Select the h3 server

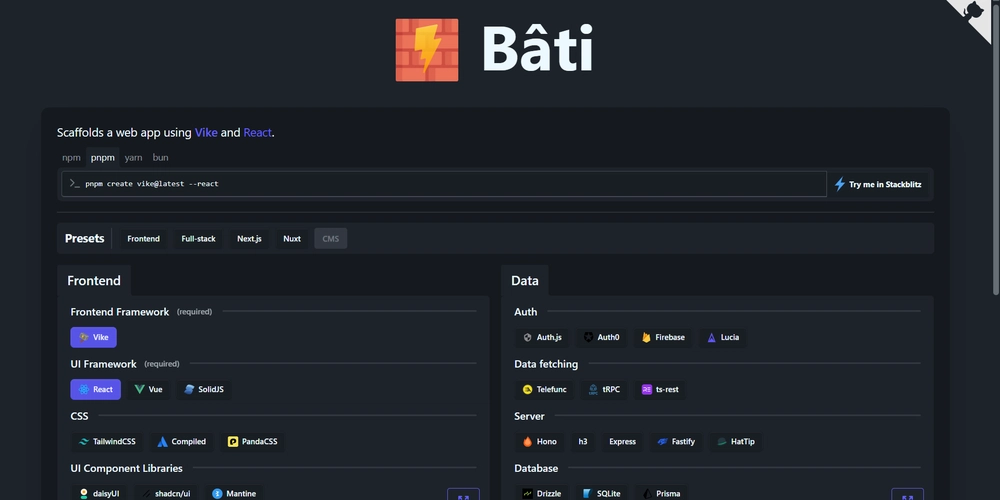pos(583,441)
